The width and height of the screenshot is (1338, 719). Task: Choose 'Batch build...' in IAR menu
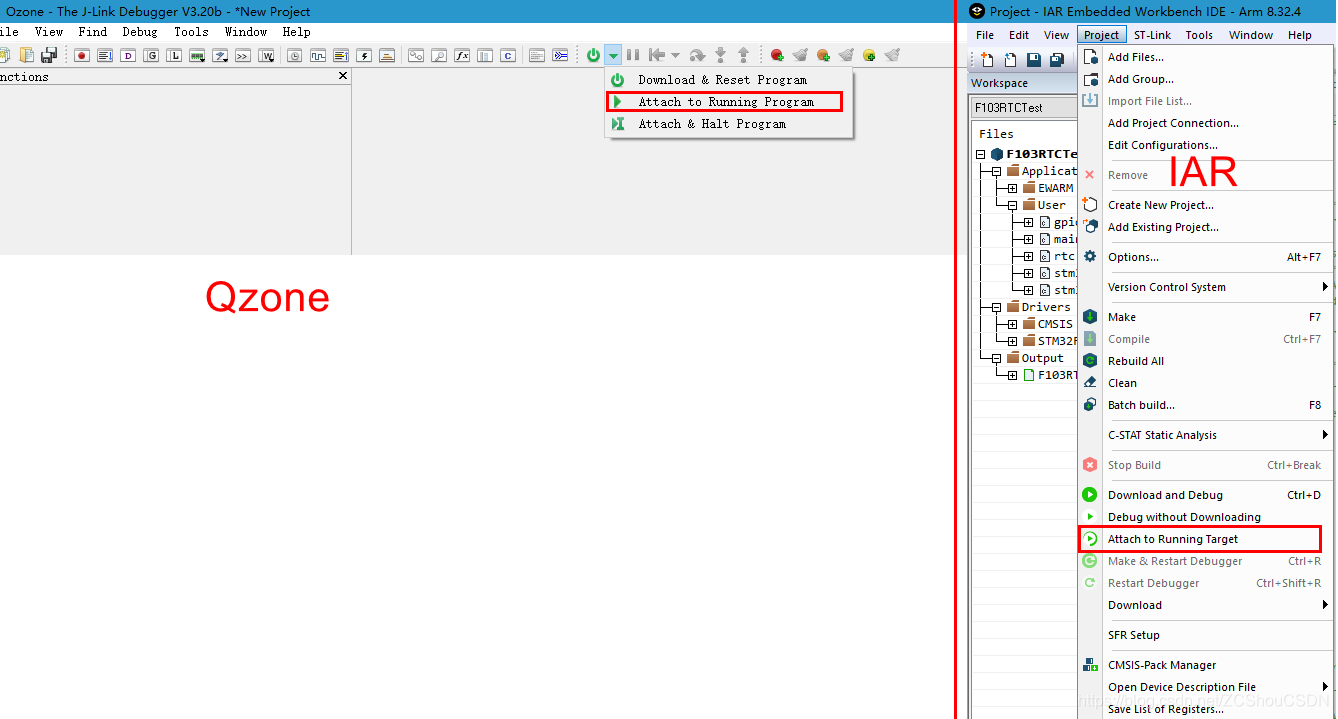click(x=1205, y=405)
